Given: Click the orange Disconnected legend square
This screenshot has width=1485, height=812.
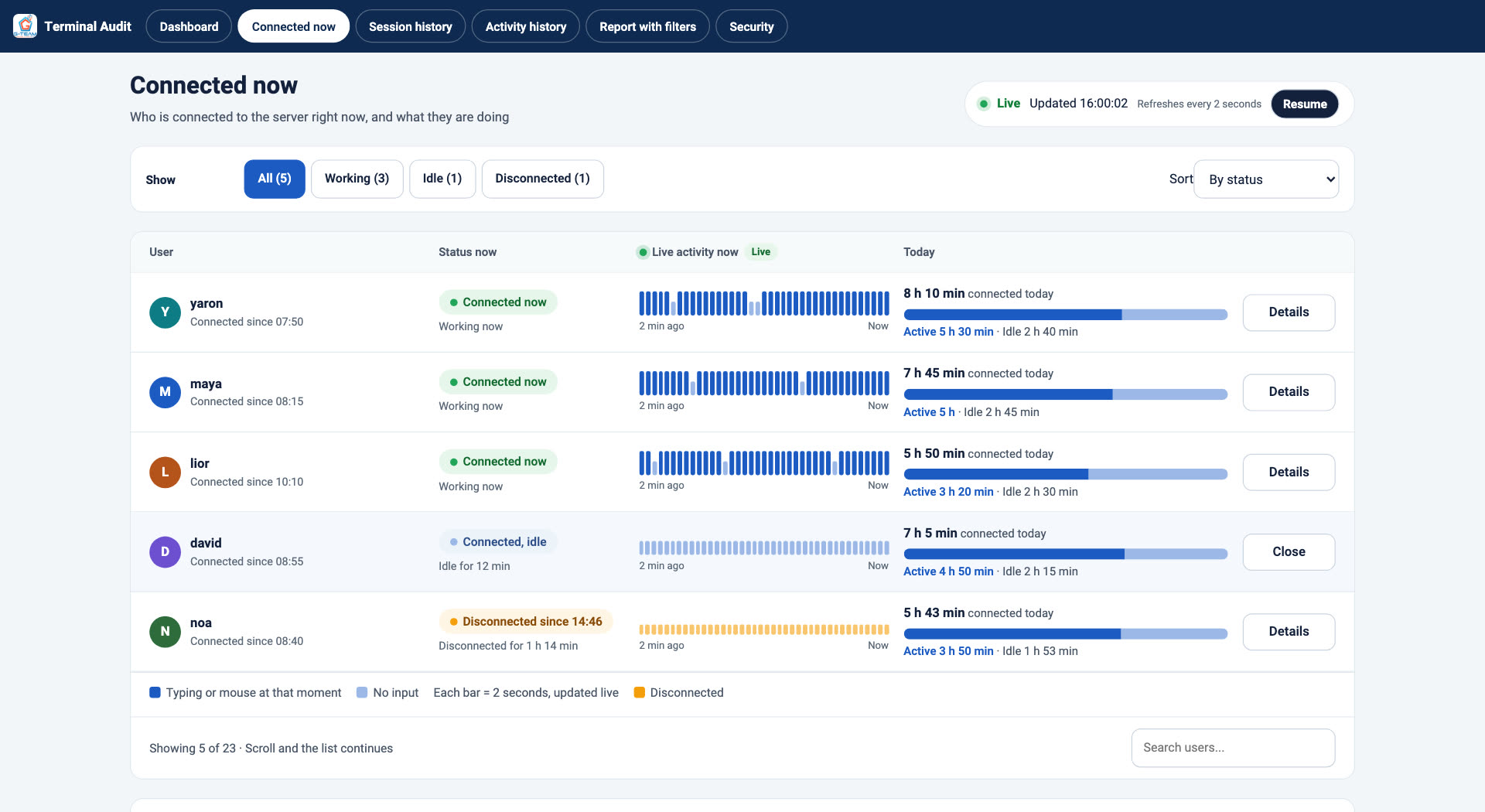Looking at the screenshot, I should point(639,692).
